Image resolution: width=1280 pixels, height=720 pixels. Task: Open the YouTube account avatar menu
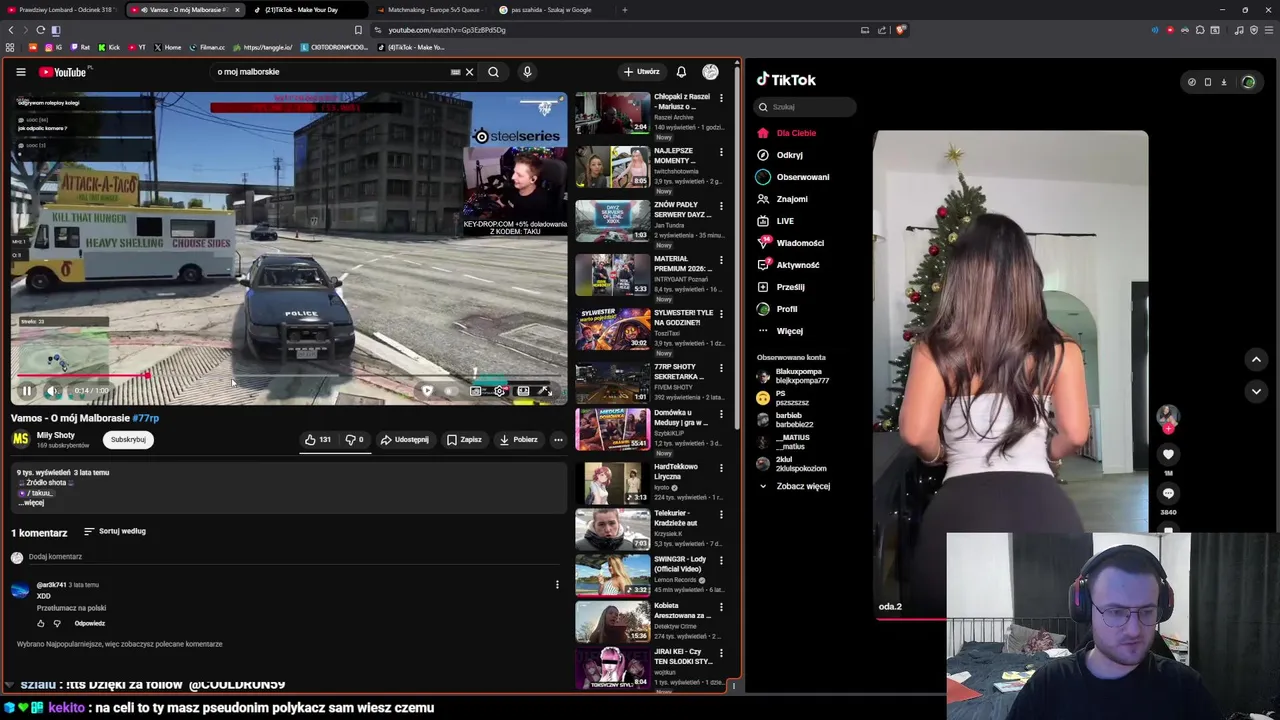click(x=710, y=72)
